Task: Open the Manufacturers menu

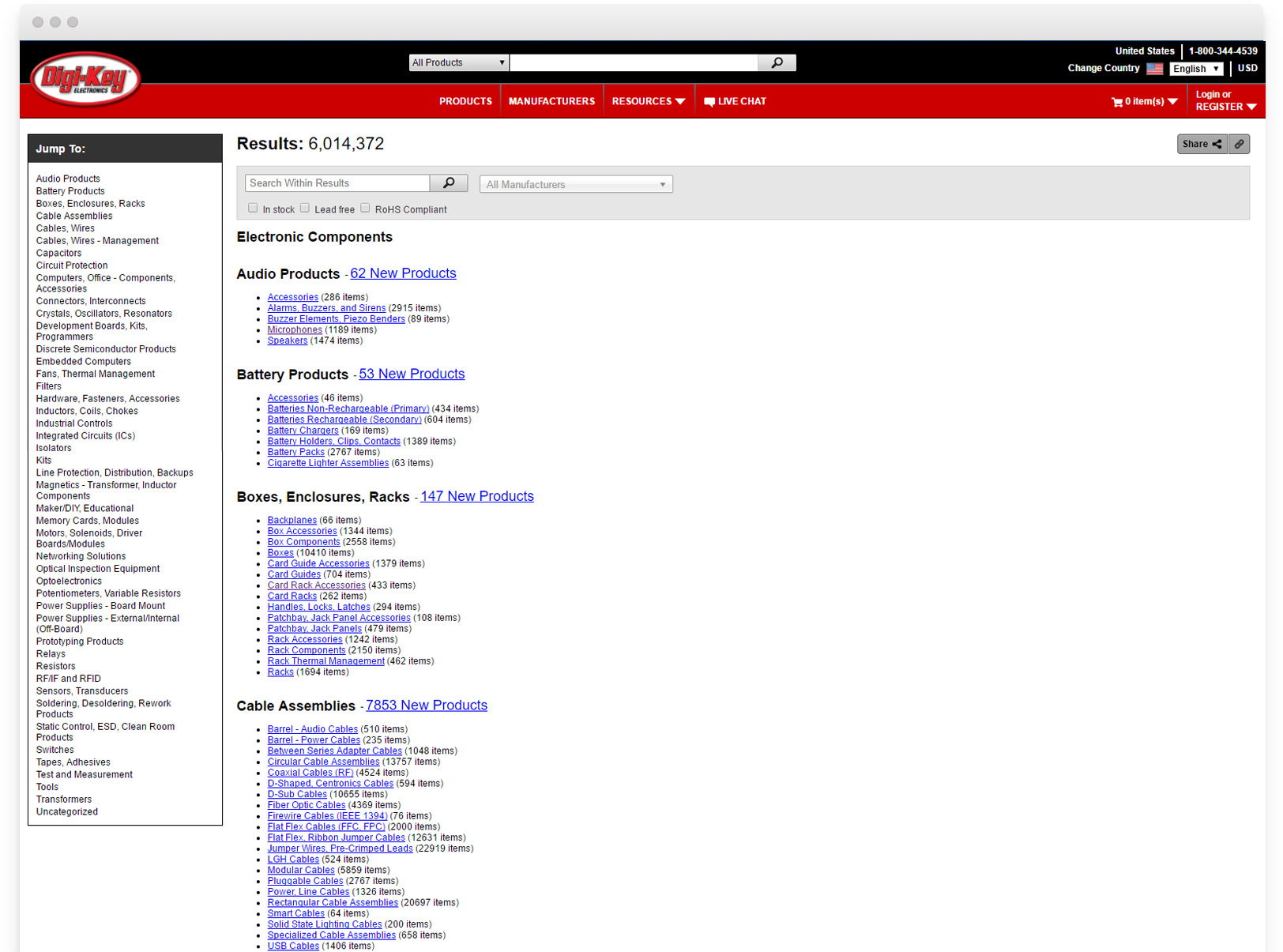Action: coord(551,101)
